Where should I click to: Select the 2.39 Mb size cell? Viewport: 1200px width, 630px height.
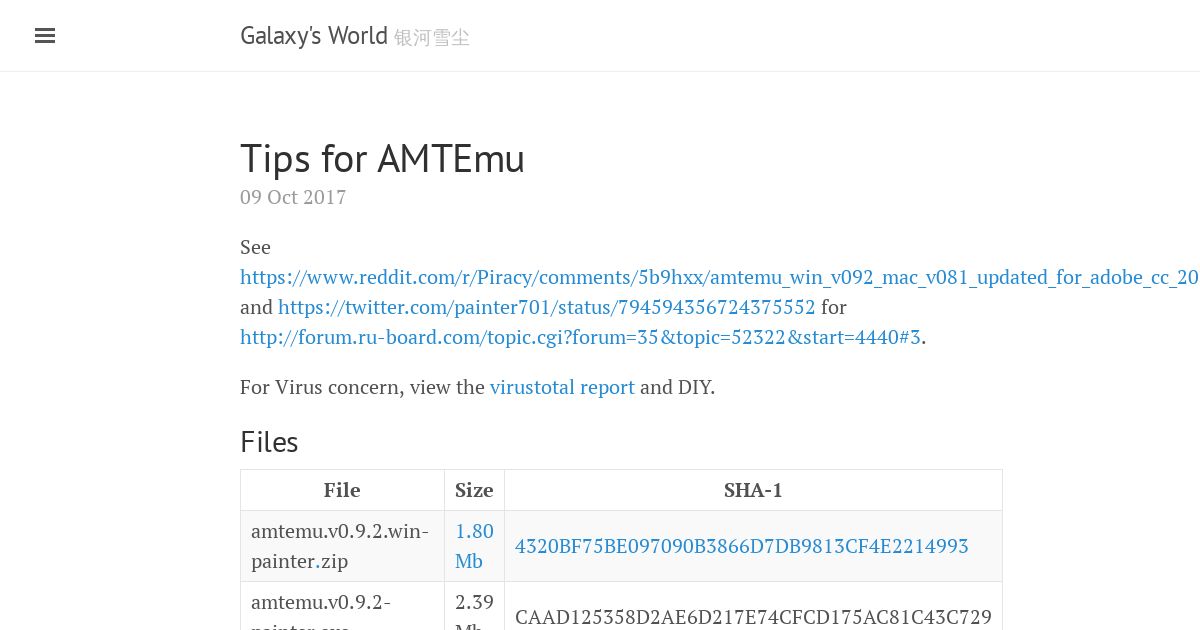coord(474,606)
